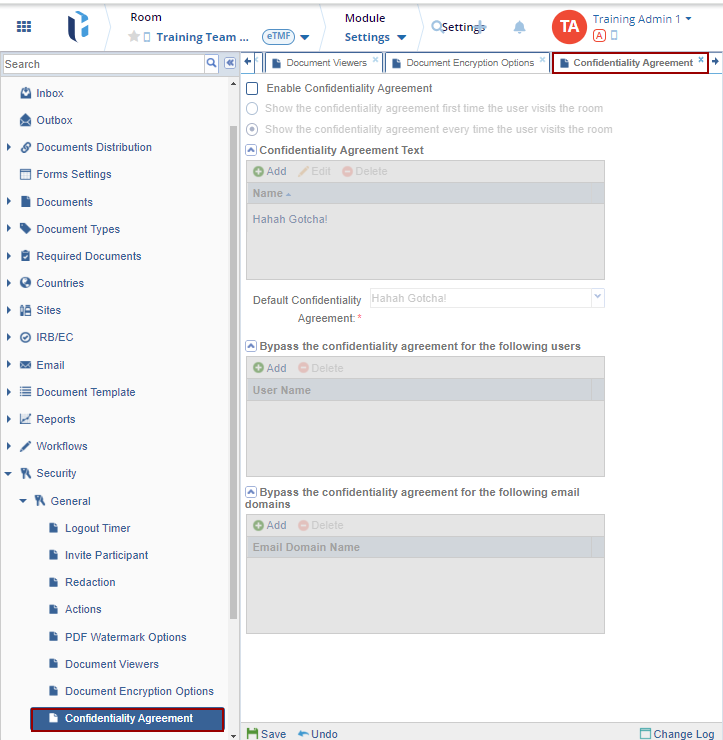The width and height of the screenshot is (723, 740).
Task: Click the Training Admin avatar icon
Action: click(569, 27)
